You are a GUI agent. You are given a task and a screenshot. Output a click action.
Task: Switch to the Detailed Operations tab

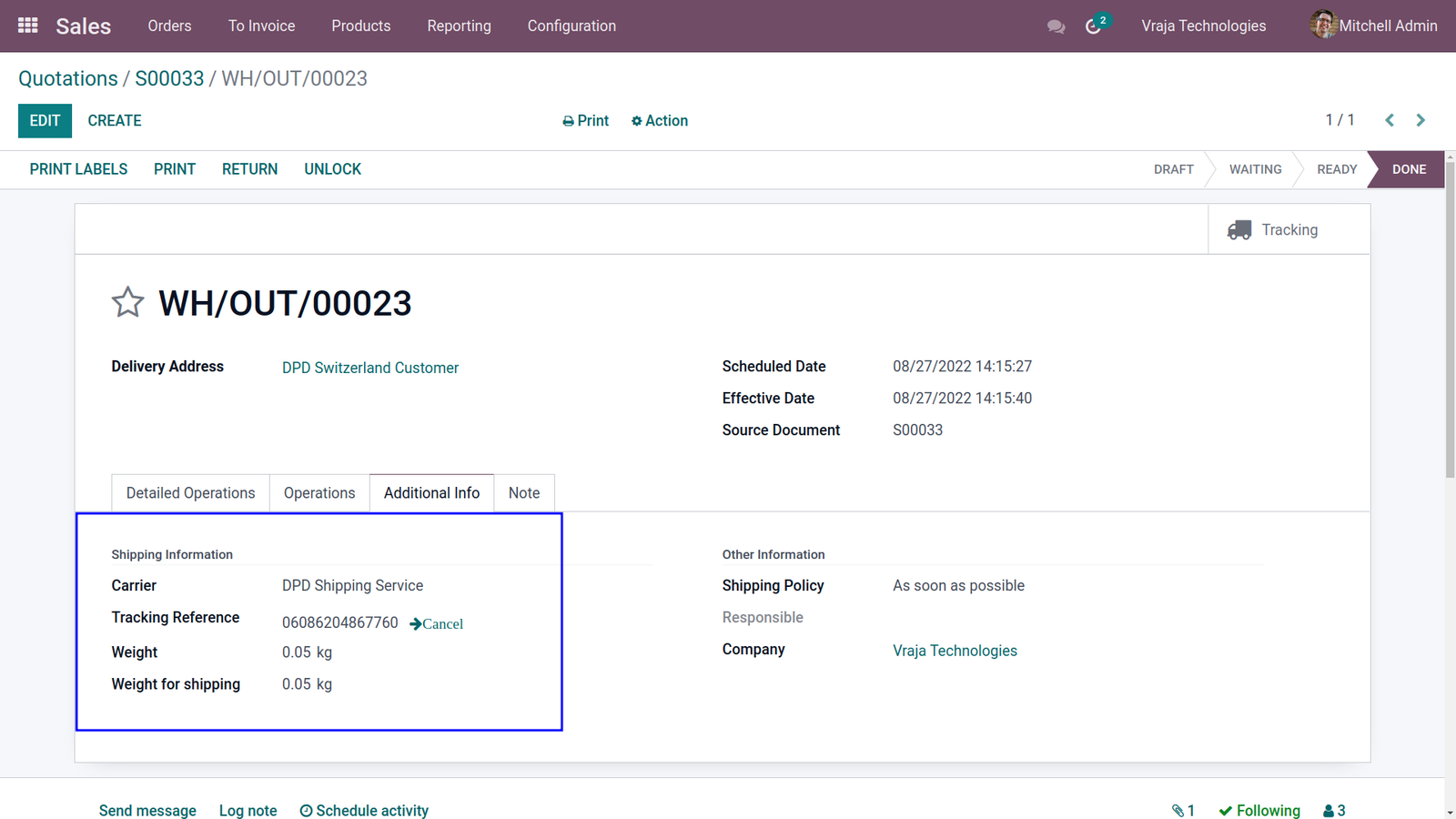pyautogui.click(x=190, y=492)
